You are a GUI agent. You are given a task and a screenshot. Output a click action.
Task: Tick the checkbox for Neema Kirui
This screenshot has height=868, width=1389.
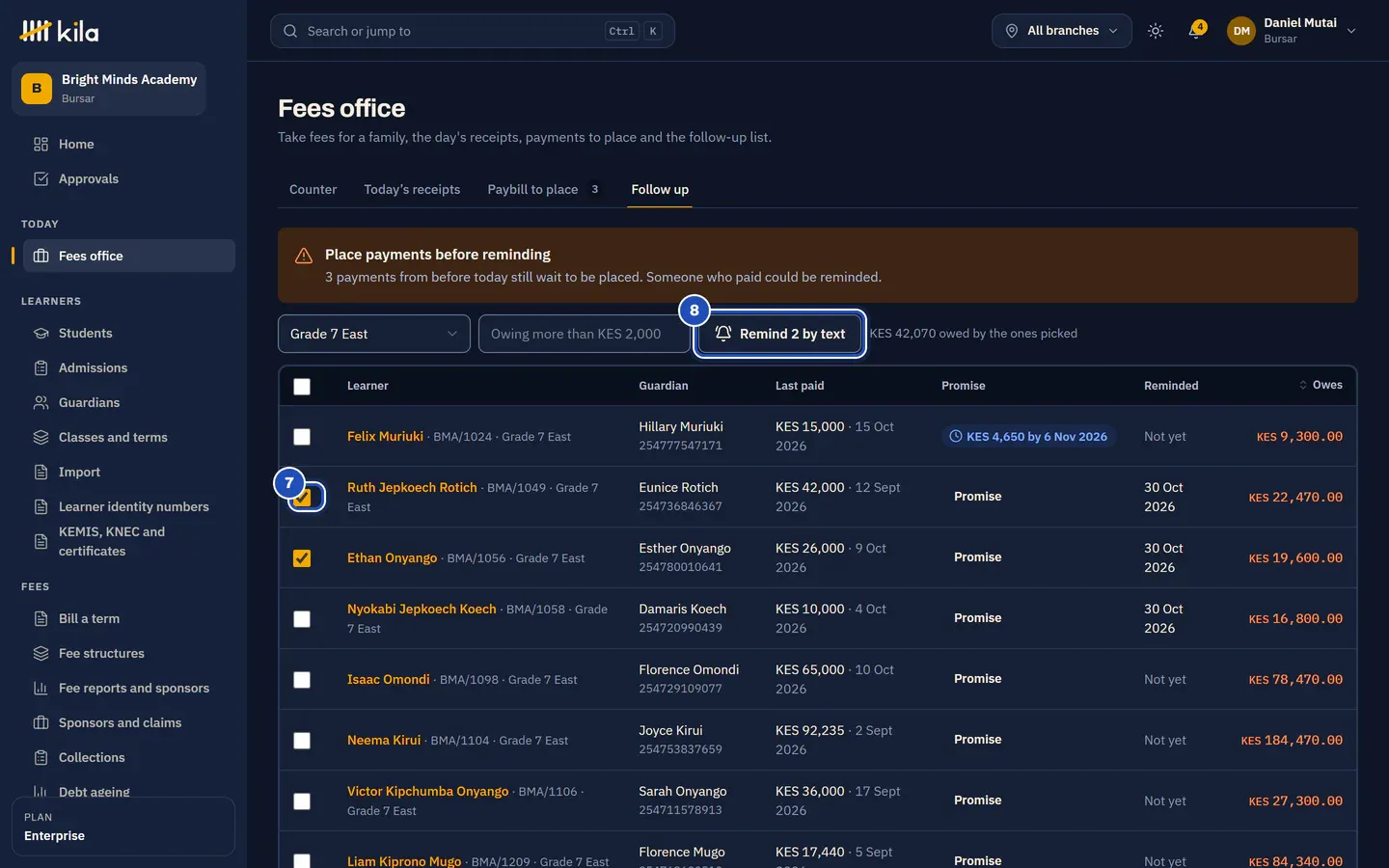pos(302,740)
